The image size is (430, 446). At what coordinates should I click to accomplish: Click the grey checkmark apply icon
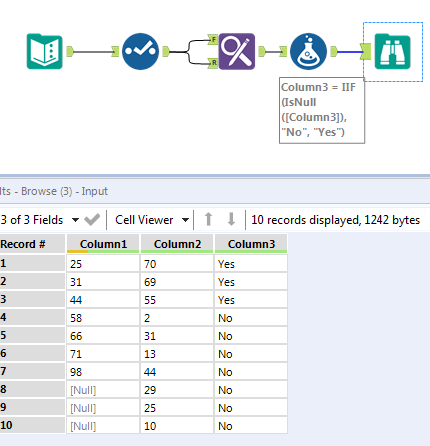click(x=92, y=220)
